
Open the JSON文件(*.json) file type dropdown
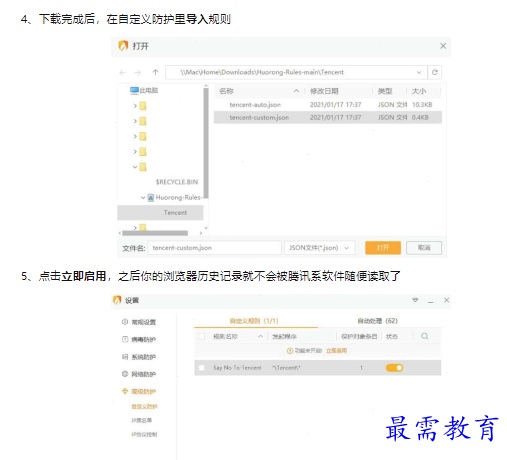319,248
